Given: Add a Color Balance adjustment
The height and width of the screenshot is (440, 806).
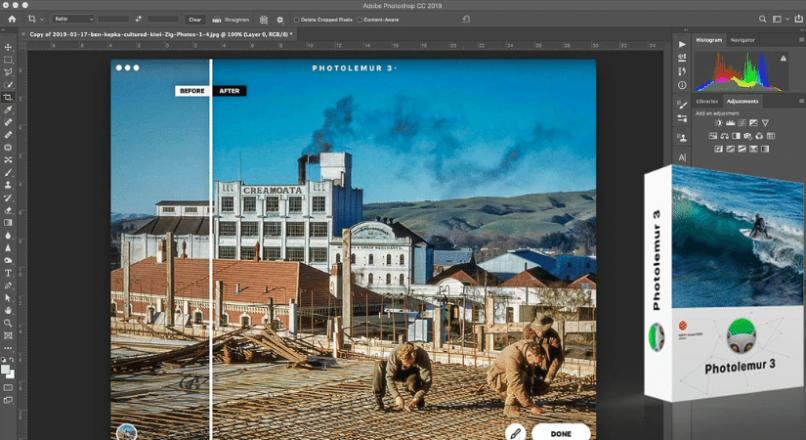Looking at the screenshot, I should click(x=725, y=136).
